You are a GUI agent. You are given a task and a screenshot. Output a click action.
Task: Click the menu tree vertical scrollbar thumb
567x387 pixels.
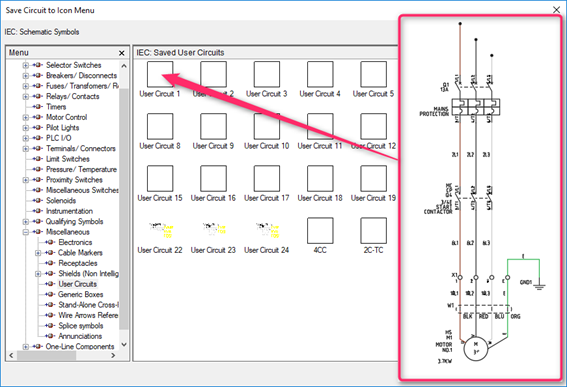(x=124, y=209)
